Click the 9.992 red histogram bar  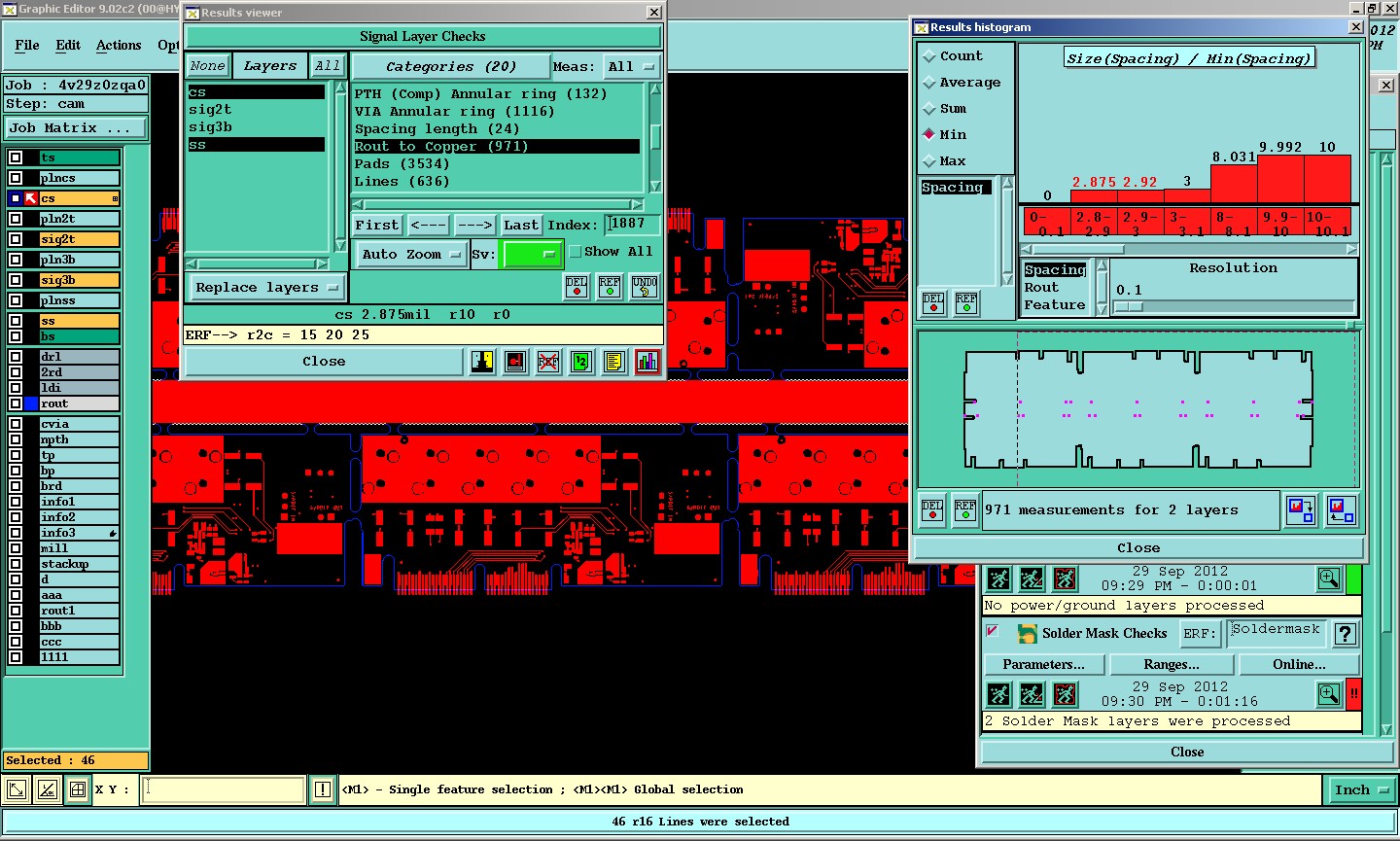1280,179
